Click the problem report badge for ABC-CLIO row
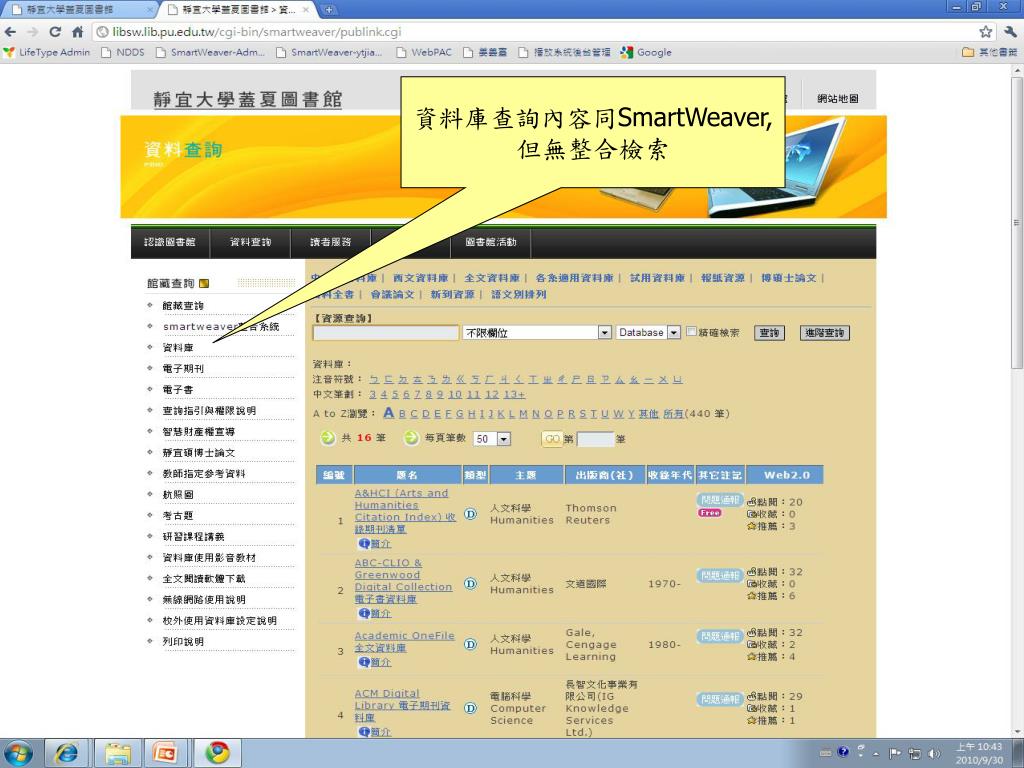This screenshot has width=1024, height=768. point(720,575)
